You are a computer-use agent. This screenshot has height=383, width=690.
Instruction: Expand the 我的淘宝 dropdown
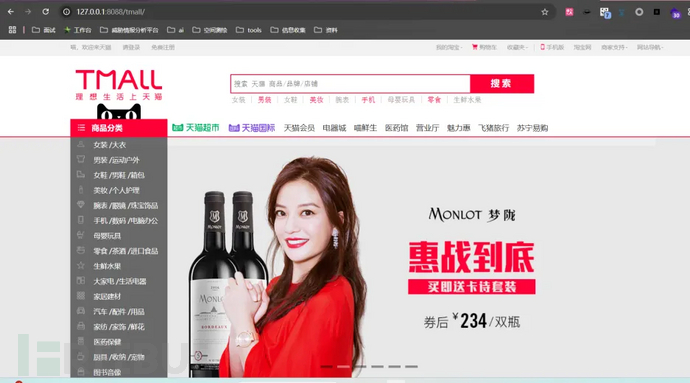tap(449, 47)
